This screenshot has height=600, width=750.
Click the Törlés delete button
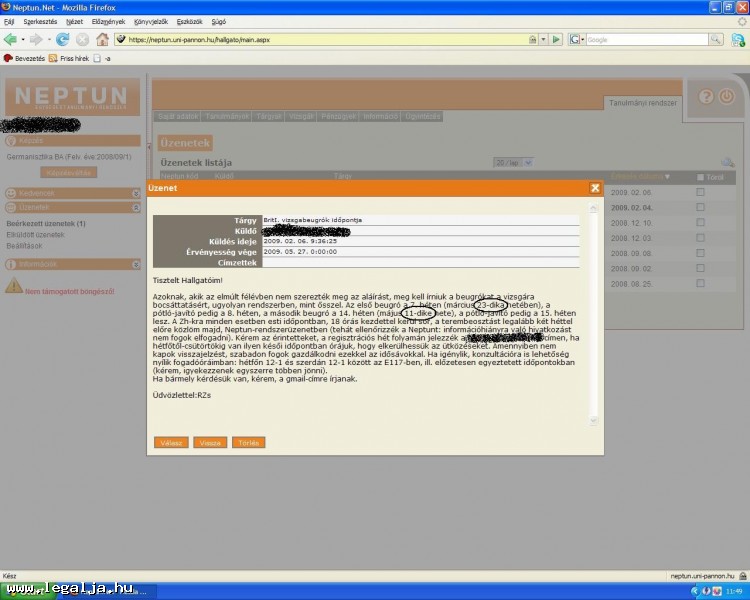pos(248,442)
